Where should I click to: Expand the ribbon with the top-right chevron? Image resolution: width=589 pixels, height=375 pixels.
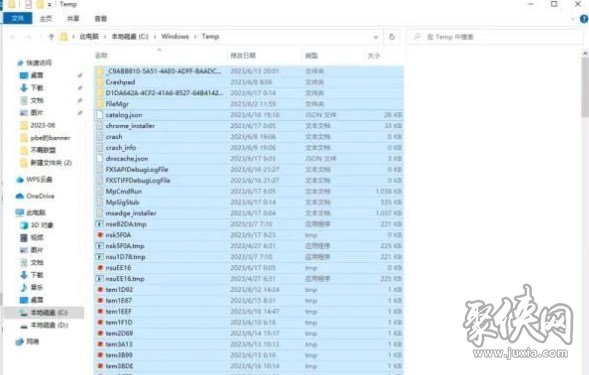tap(573, 19)
